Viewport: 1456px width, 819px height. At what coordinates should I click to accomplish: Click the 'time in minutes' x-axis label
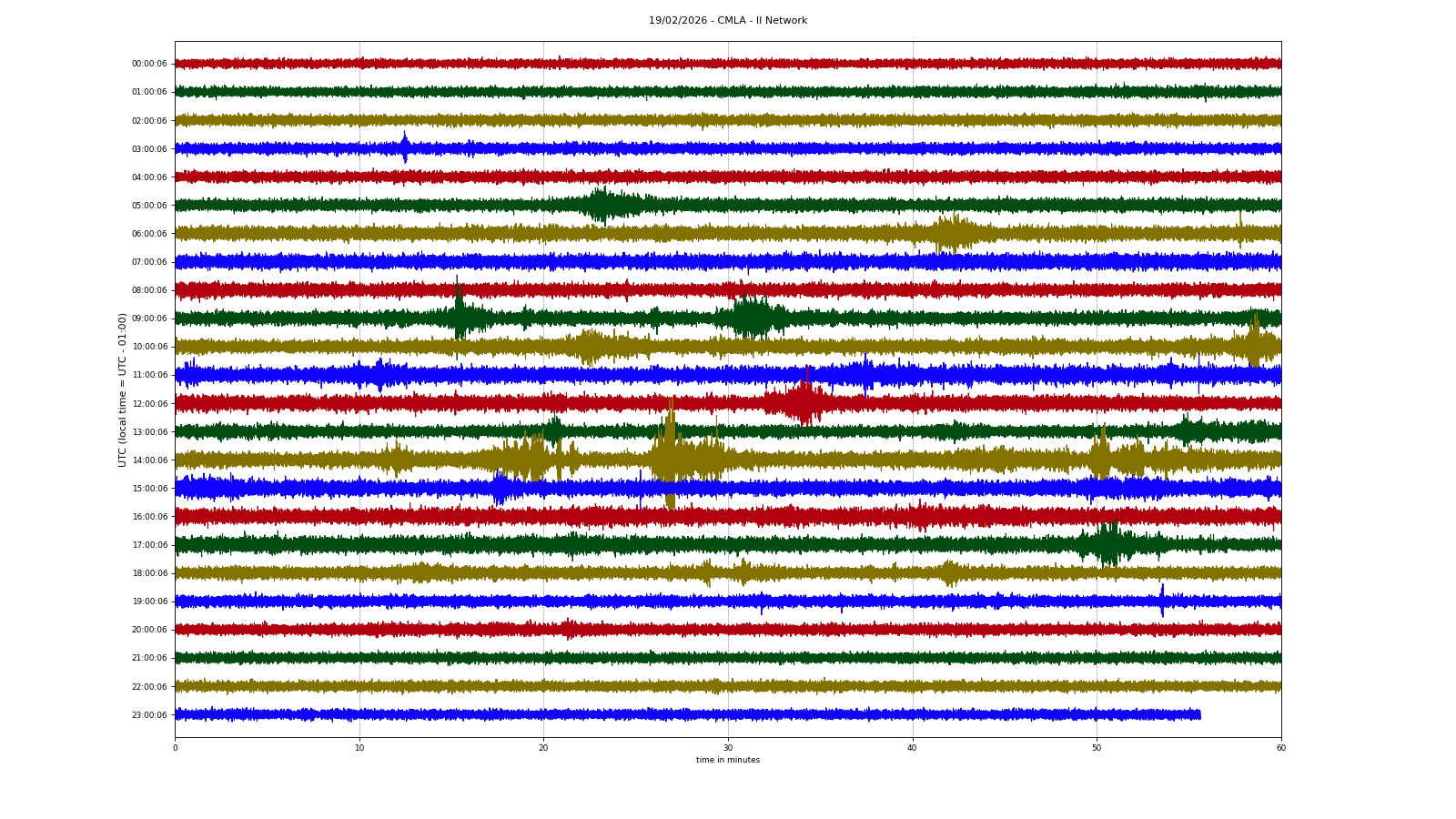click(727, 760)
